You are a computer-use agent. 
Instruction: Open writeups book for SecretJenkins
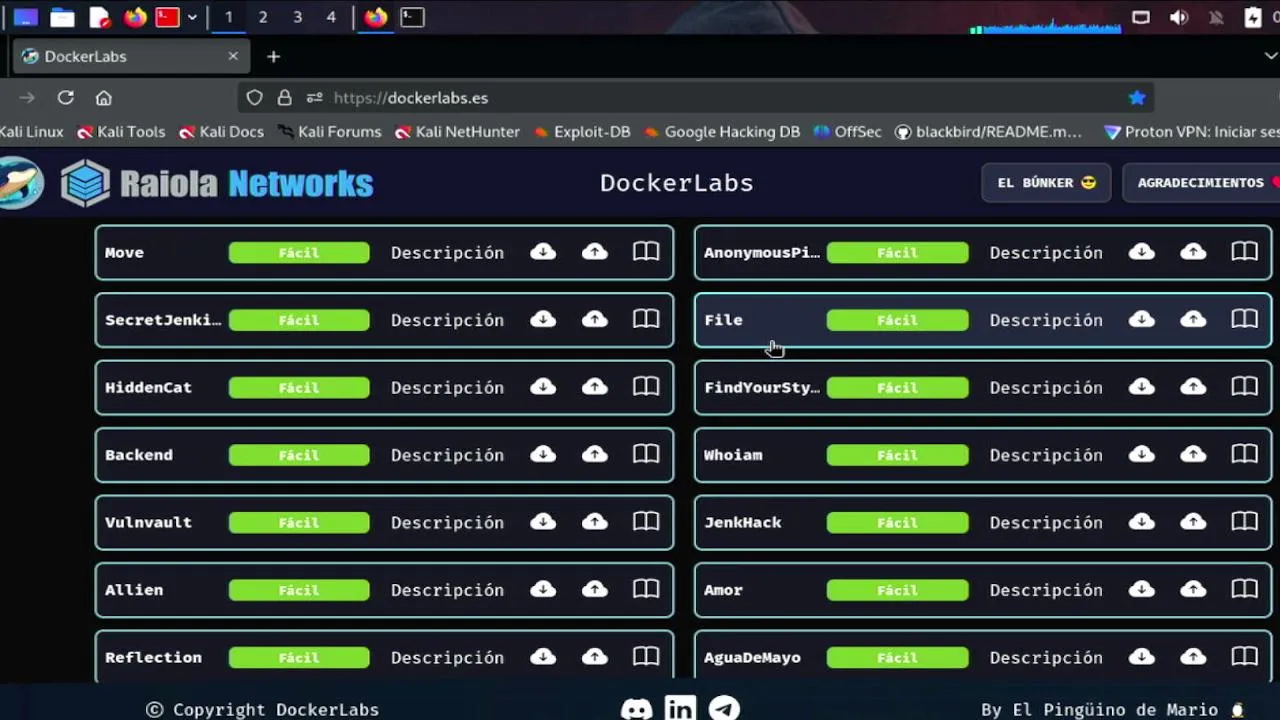(x=646, y=319)
